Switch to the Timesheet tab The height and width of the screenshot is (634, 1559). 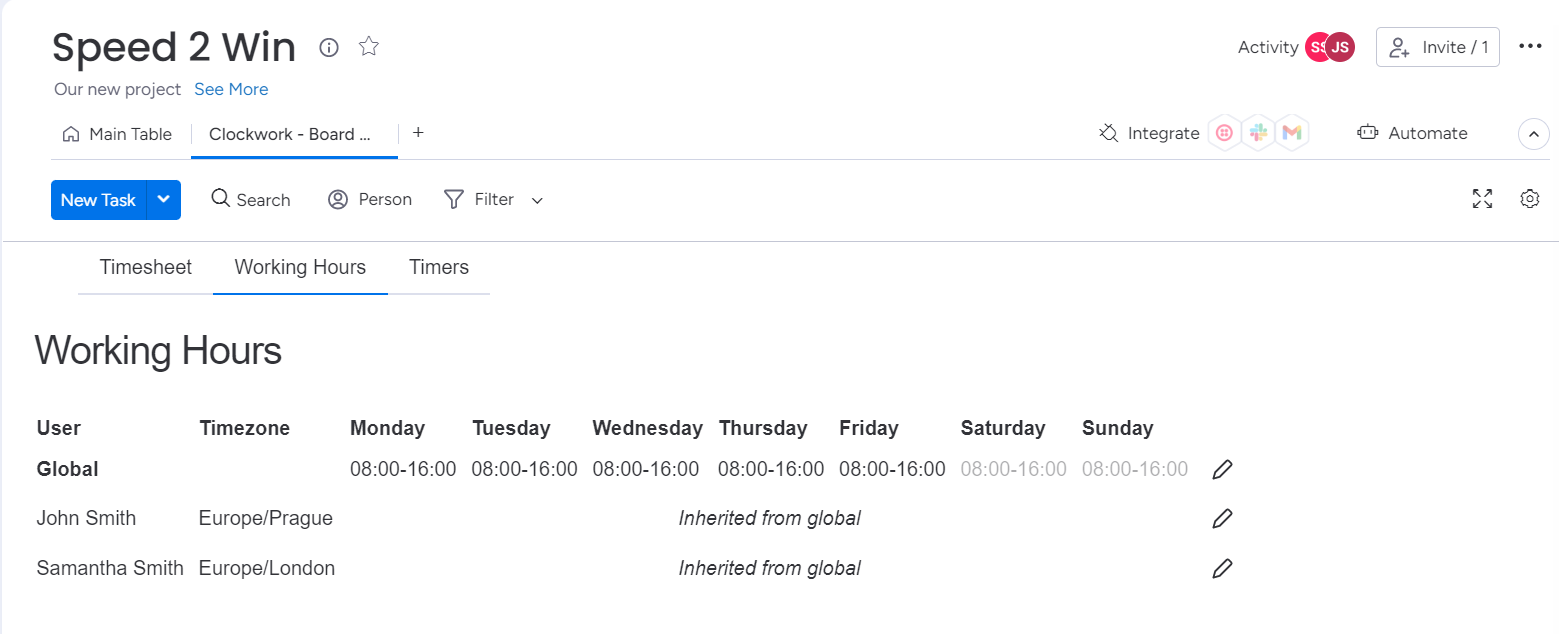146,267
